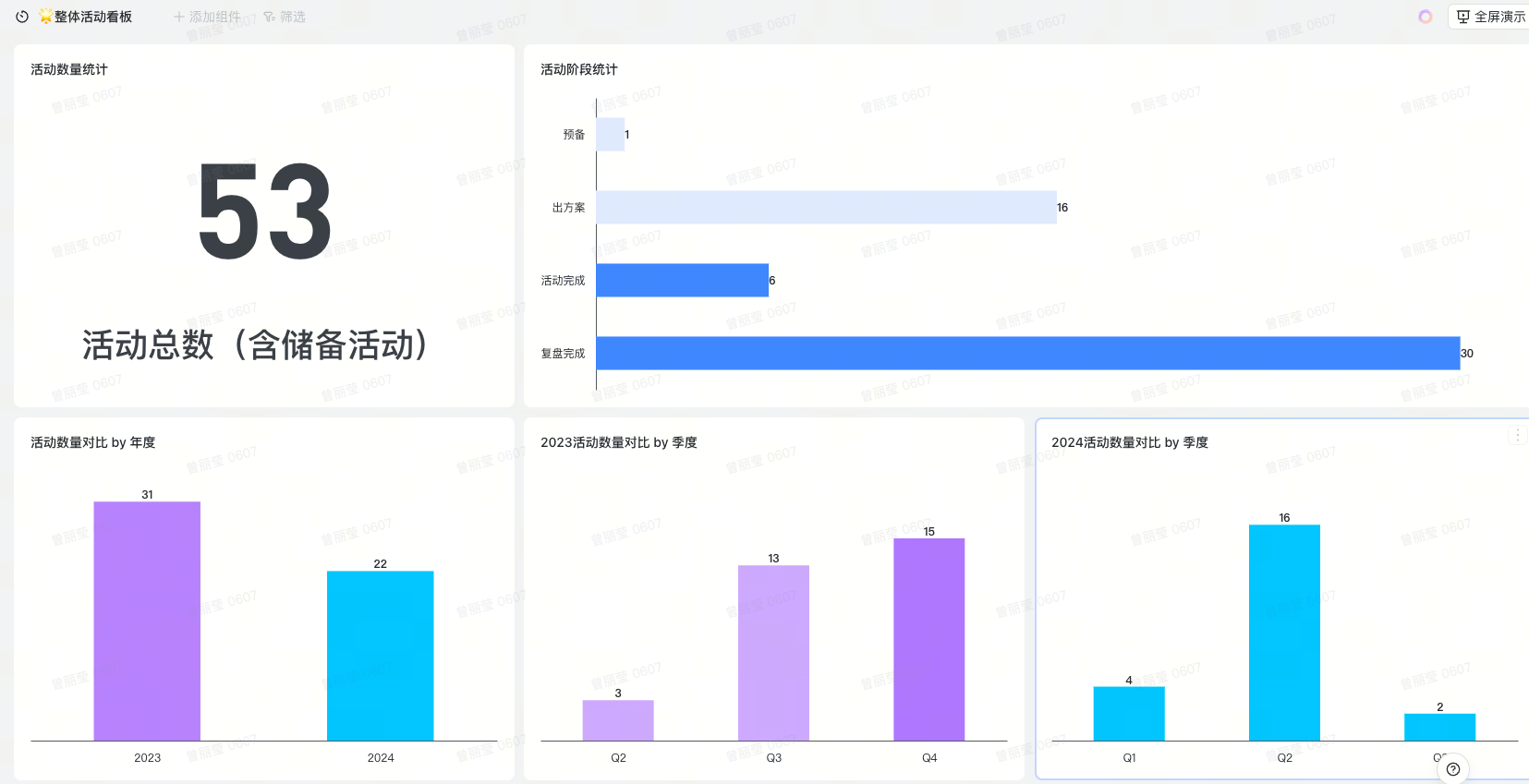The height and width of the screenshot is (784, 1529).
Task: Open the help question mark icon
Action: click(1453, 769)
